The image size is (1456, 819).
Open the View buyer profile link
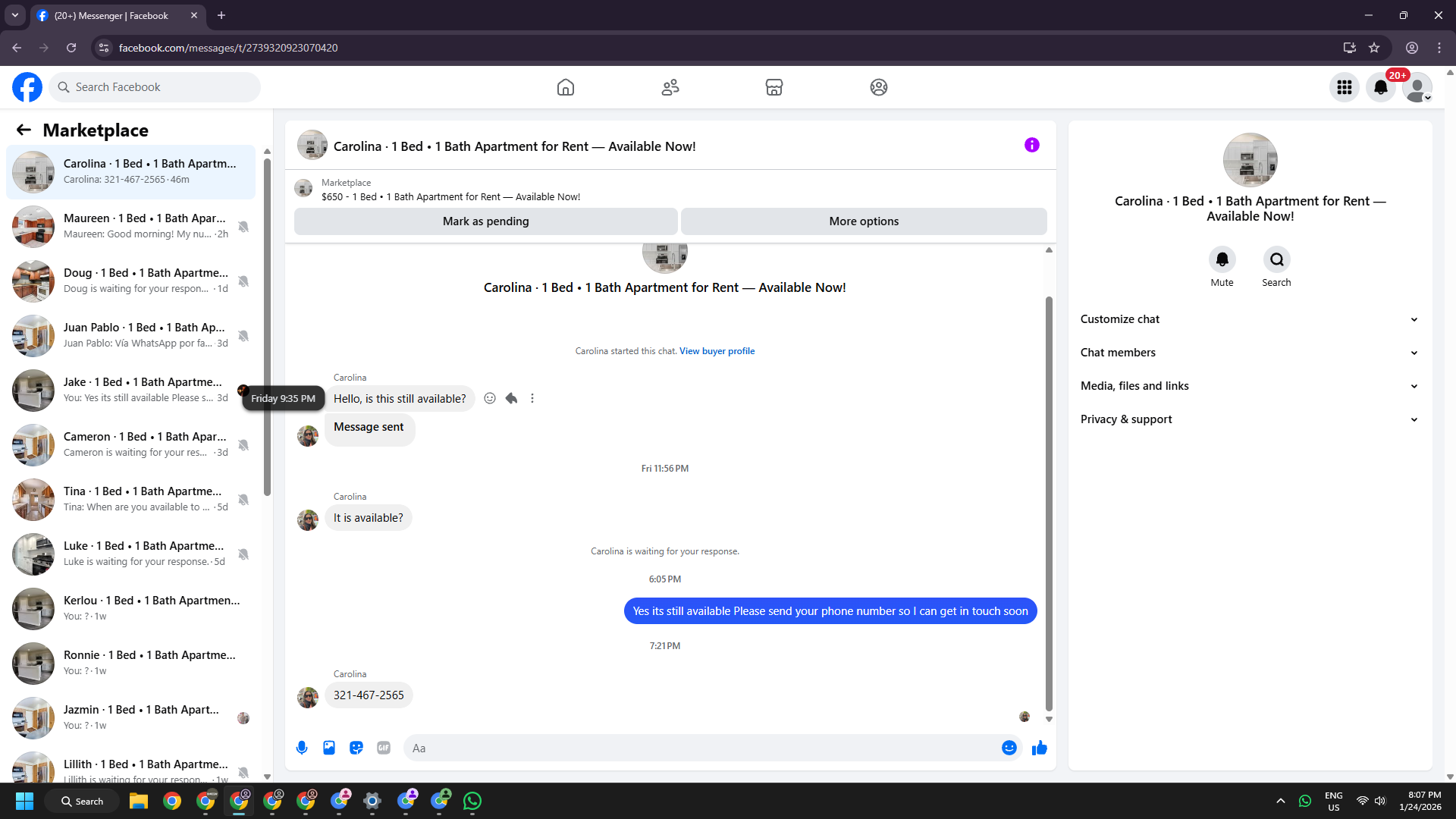(717, 351)
